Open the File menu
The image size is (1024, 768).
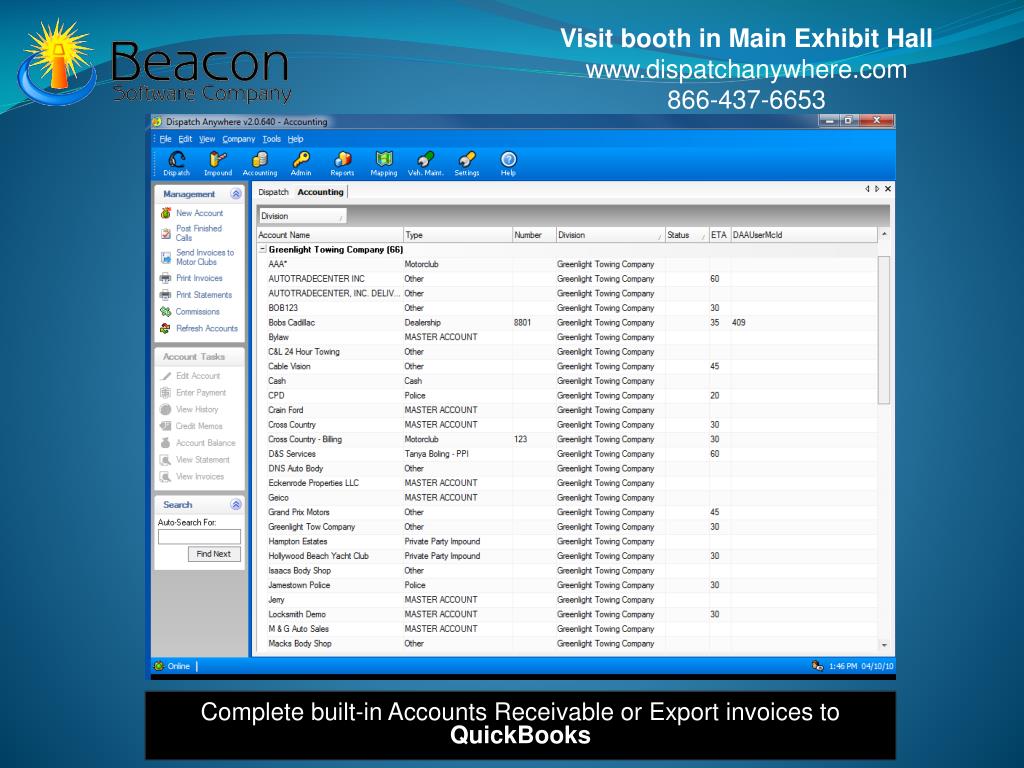165,139
